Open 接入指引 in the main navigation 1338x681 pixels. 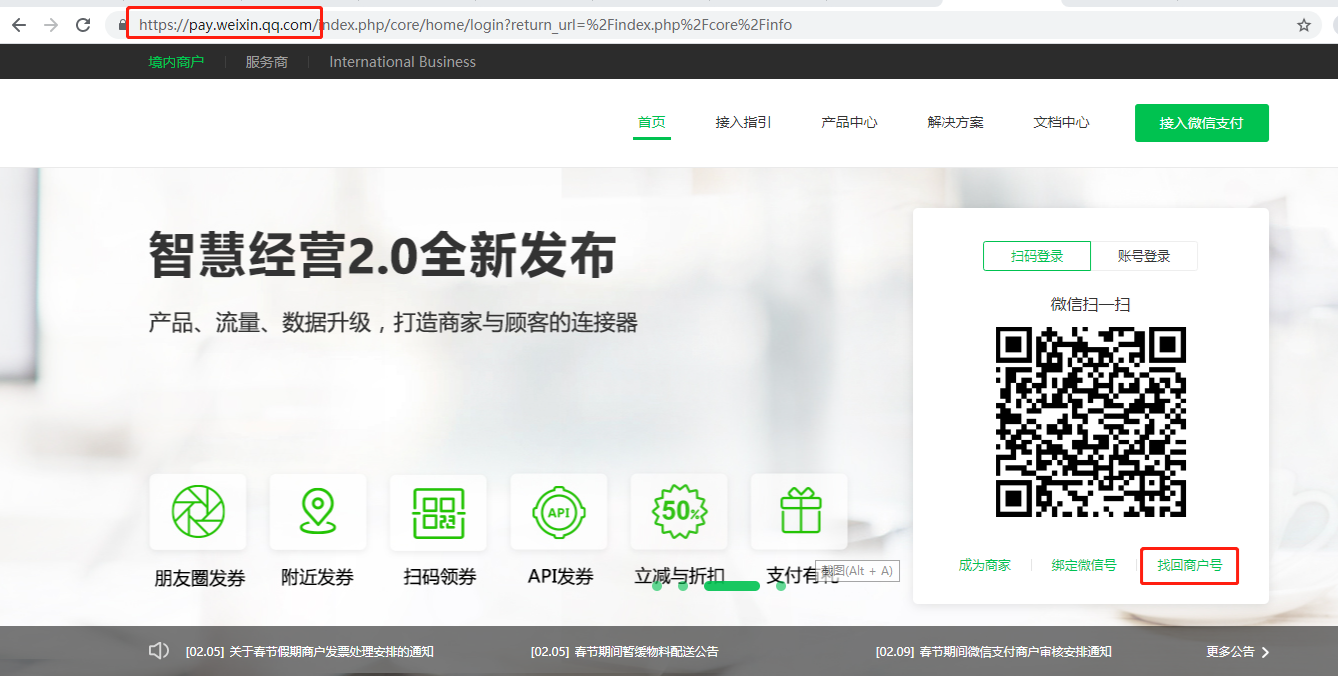pyautogui.click(x=743, y=122)
